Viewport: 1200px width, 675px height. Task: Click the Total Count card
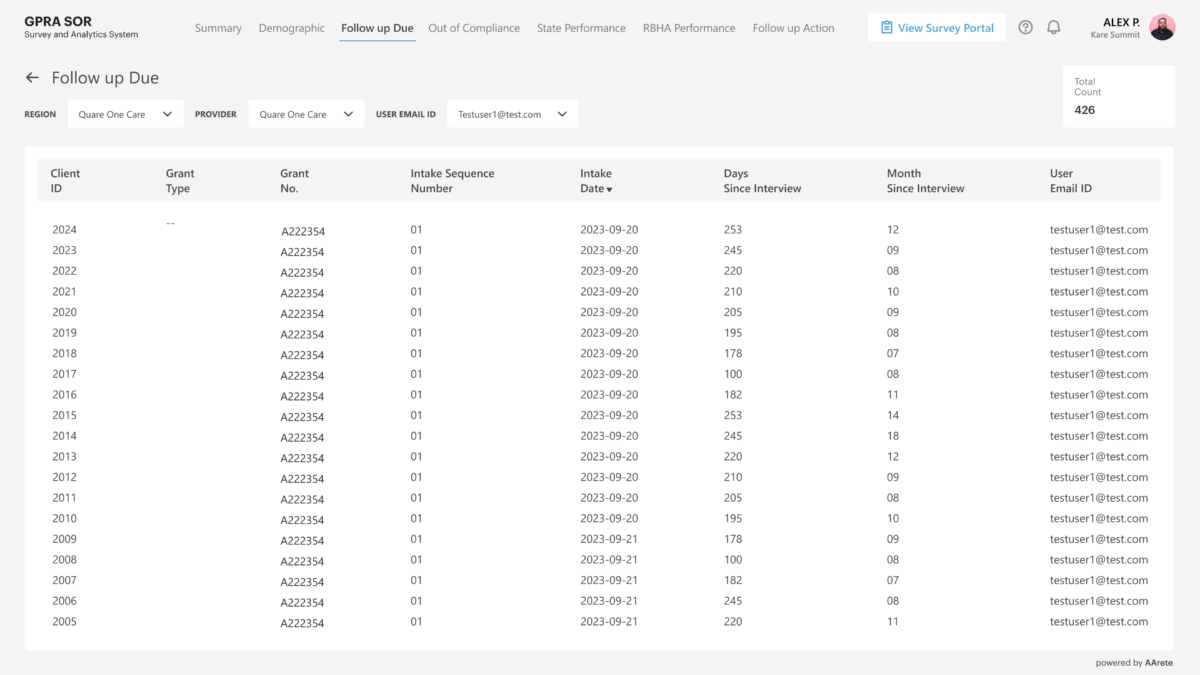pos(1119,97)
